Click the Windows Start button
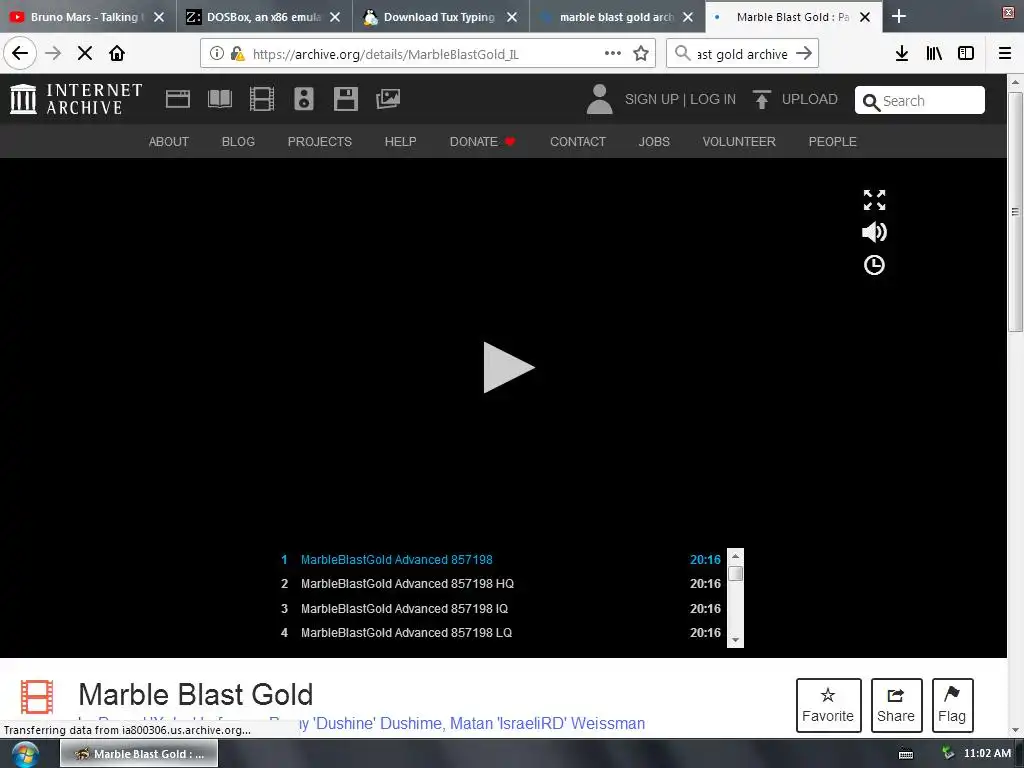The width and height of the screenshot is (1024, 768). (x=24, y=754)
